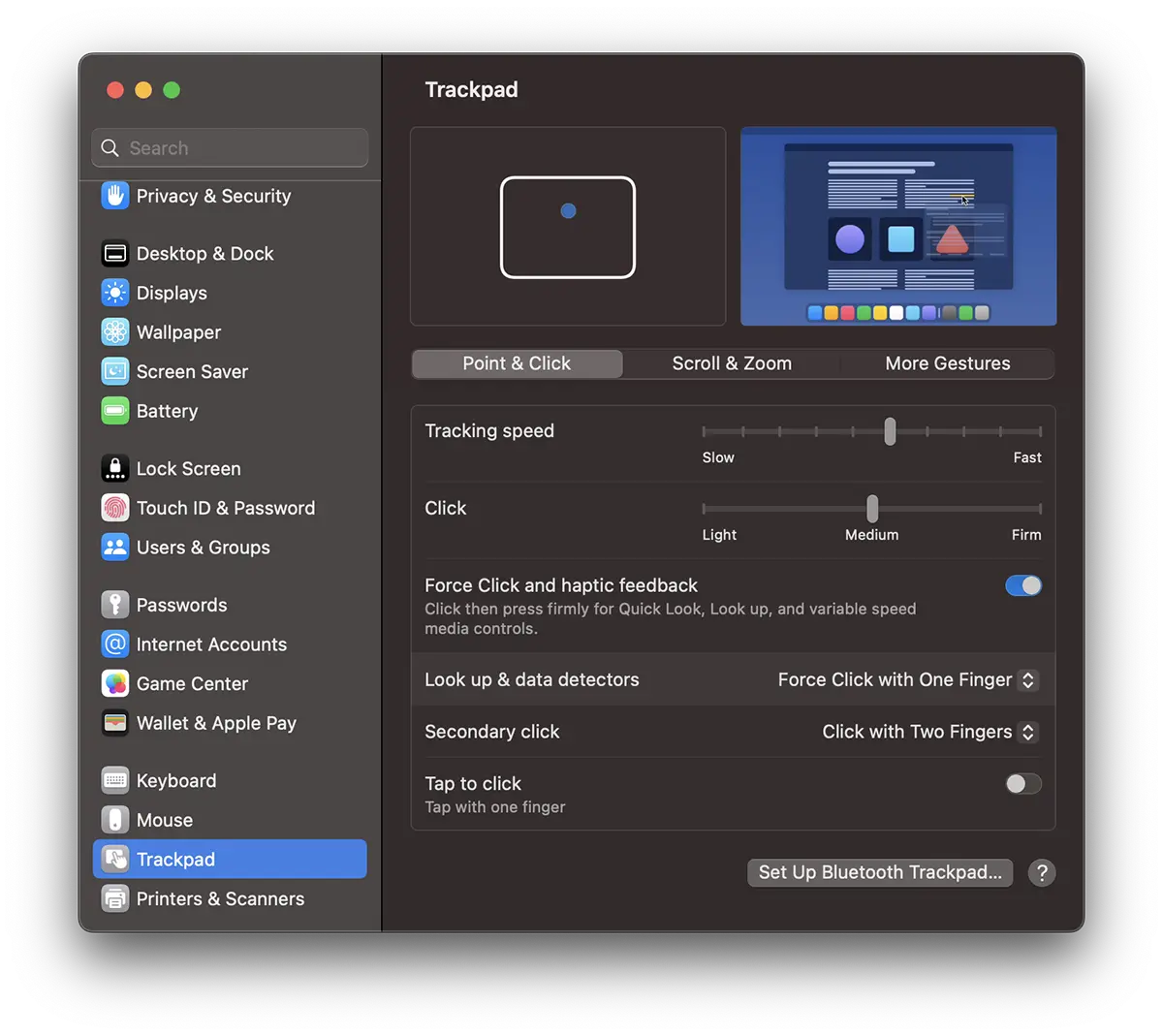The height and width of the screenshot is (1036, 1163).
Task: Open Touch ID & Password fingerprint icon
Action: point(114,508)
